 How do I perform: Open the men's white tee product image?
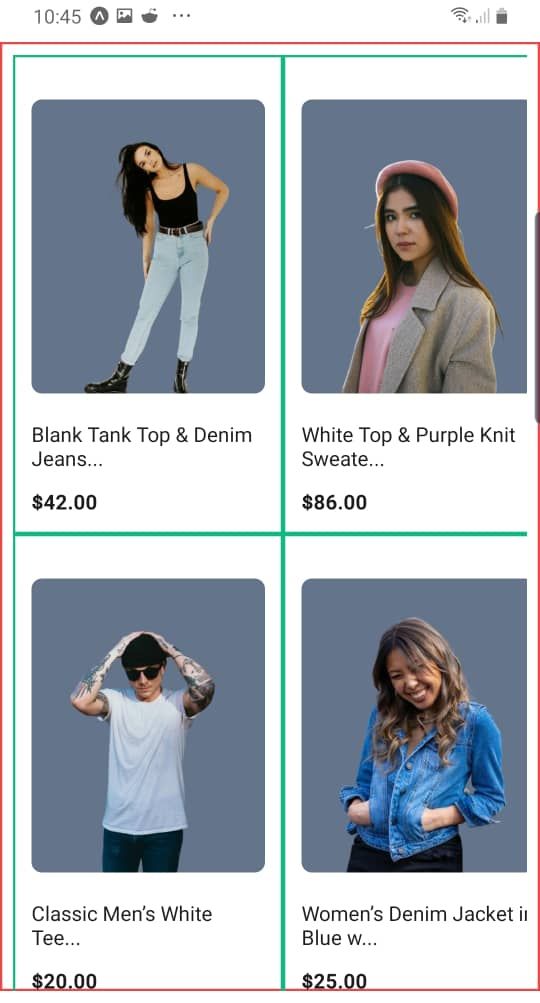point(148,725)
